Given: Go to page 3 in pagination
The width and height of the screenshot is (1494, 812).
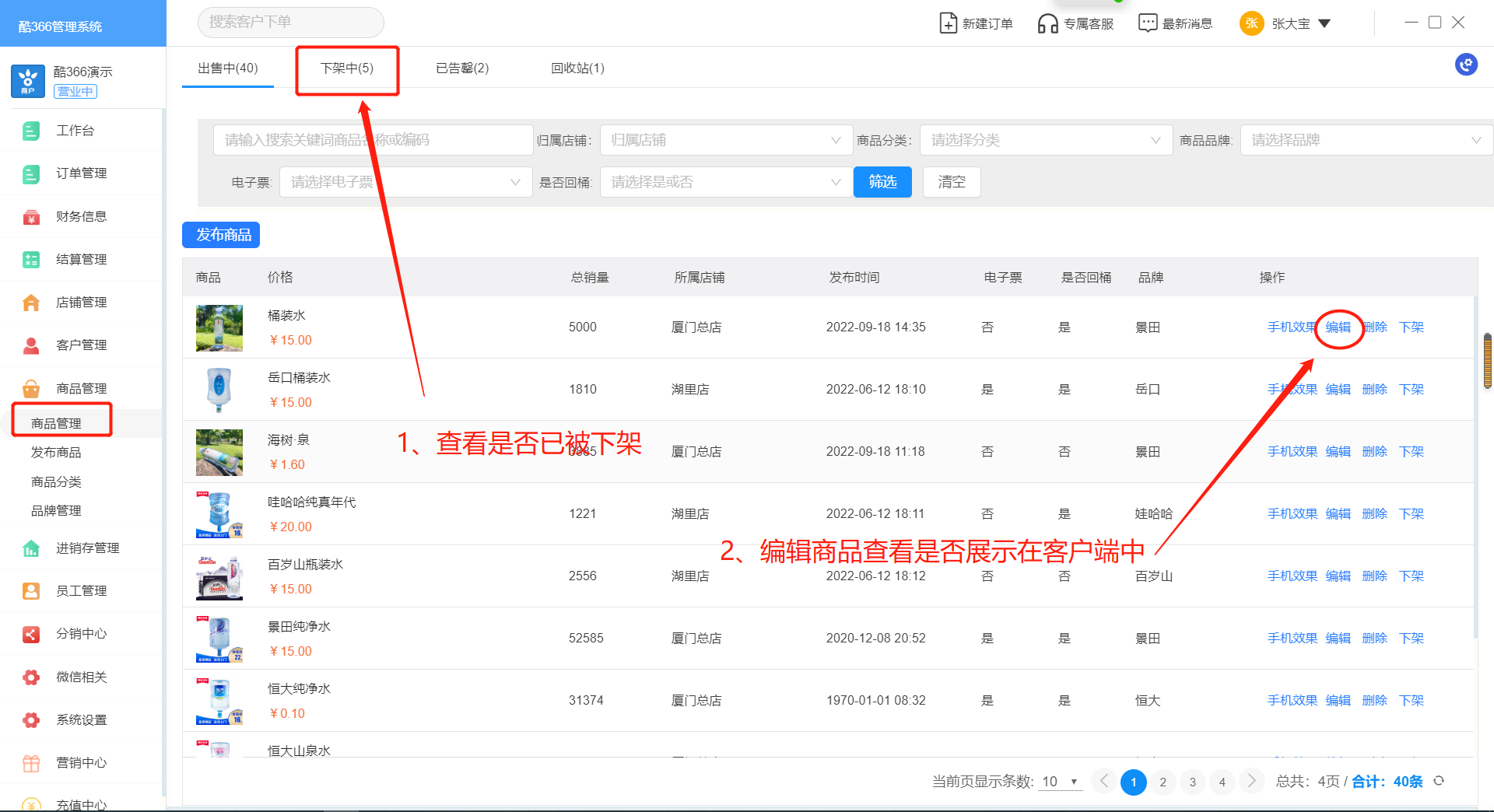Looking at the screenshot, I should pyautogui.click(x=1192, y=782).
